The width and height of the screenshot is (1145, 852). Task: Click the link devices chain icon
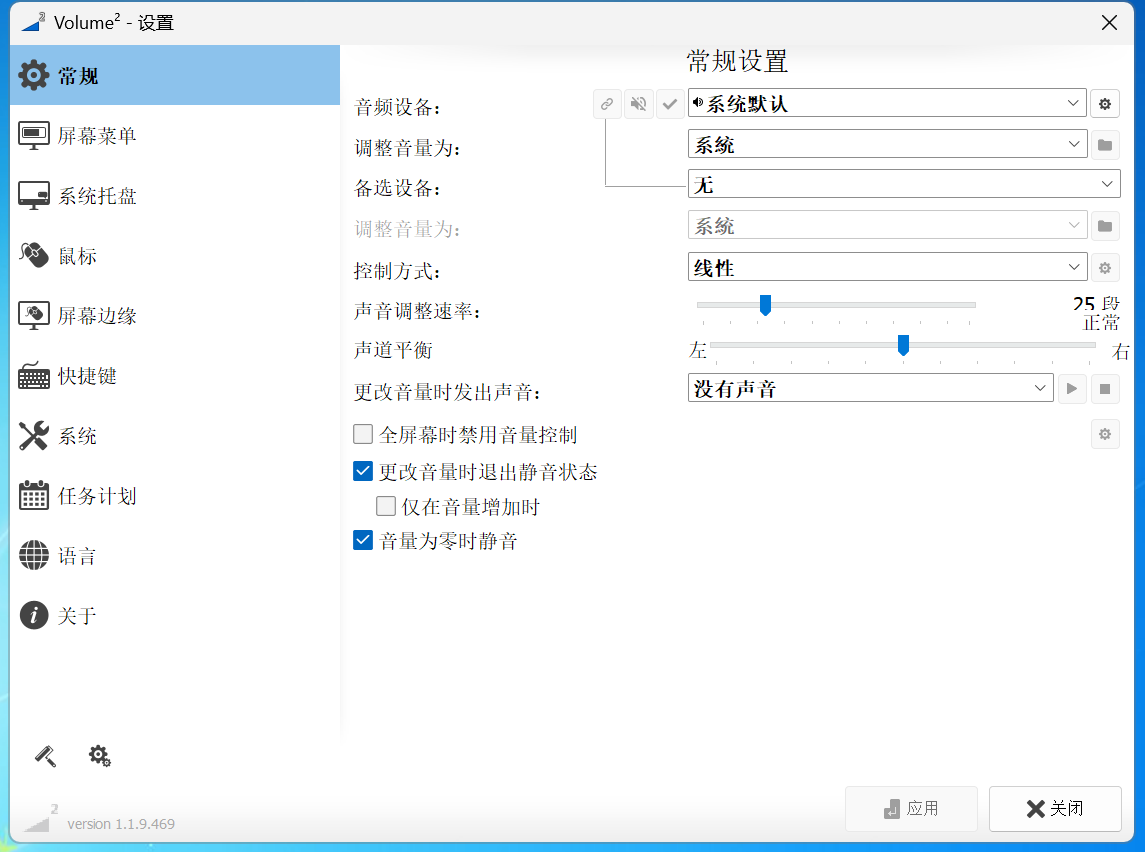[x=607, y=104]
